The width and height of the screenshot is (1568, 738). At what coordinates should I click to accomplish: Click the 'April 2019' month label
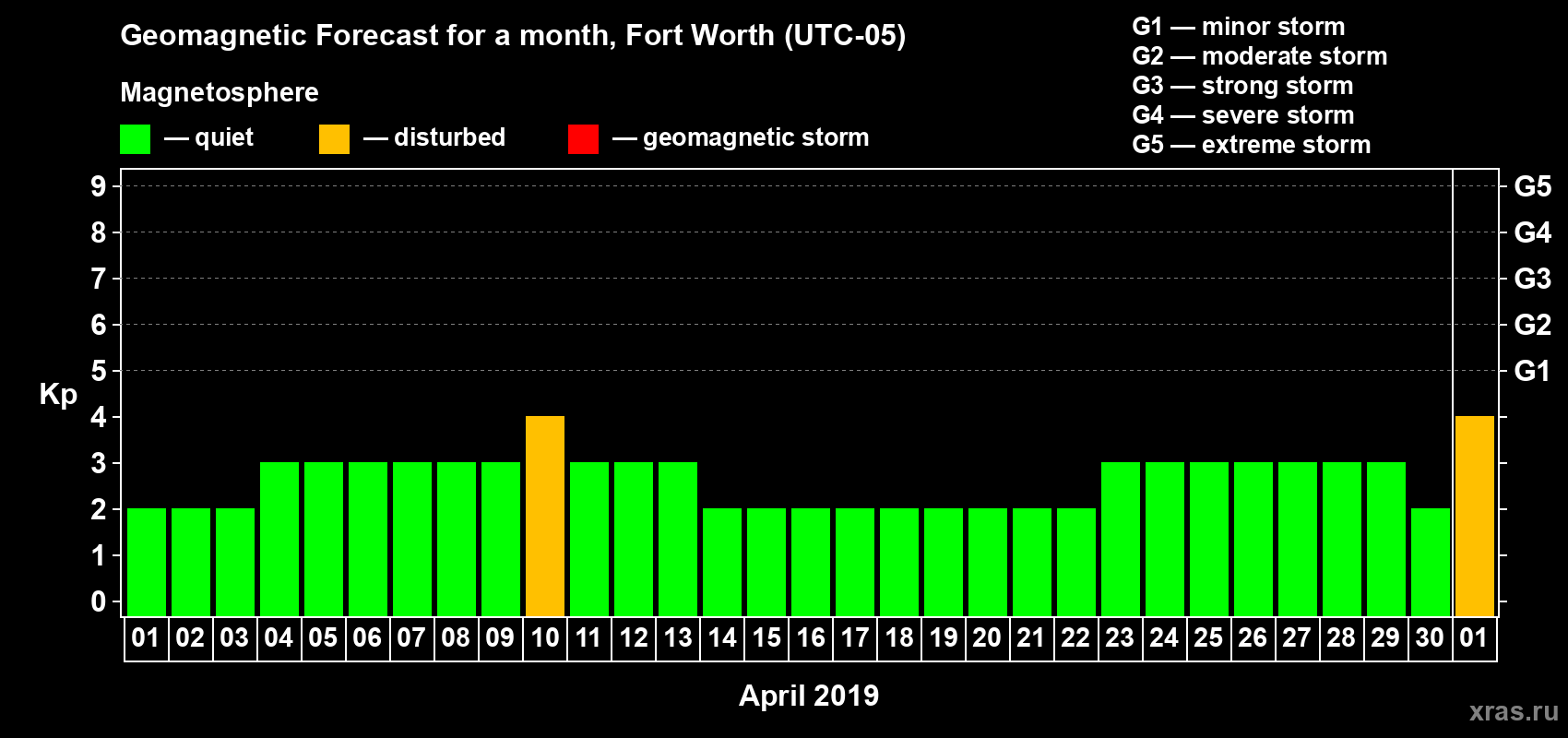pyautogui.click(x=809, y=696)
